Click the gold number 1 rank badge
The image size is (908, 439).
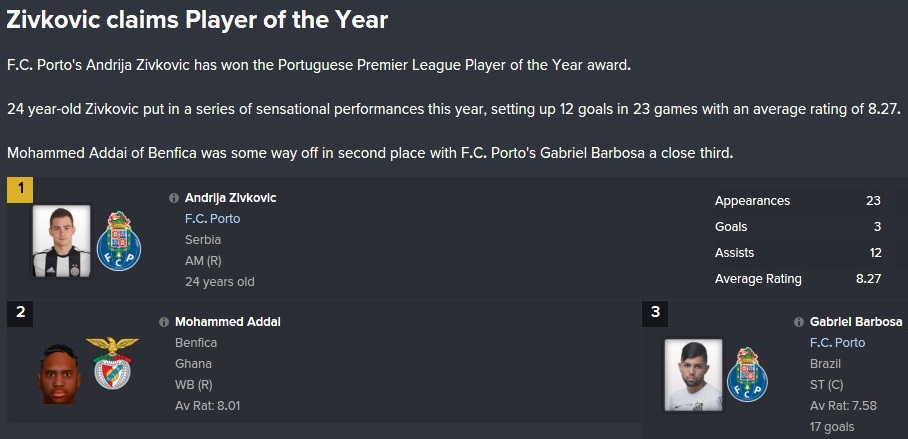(x=20, y=189)
